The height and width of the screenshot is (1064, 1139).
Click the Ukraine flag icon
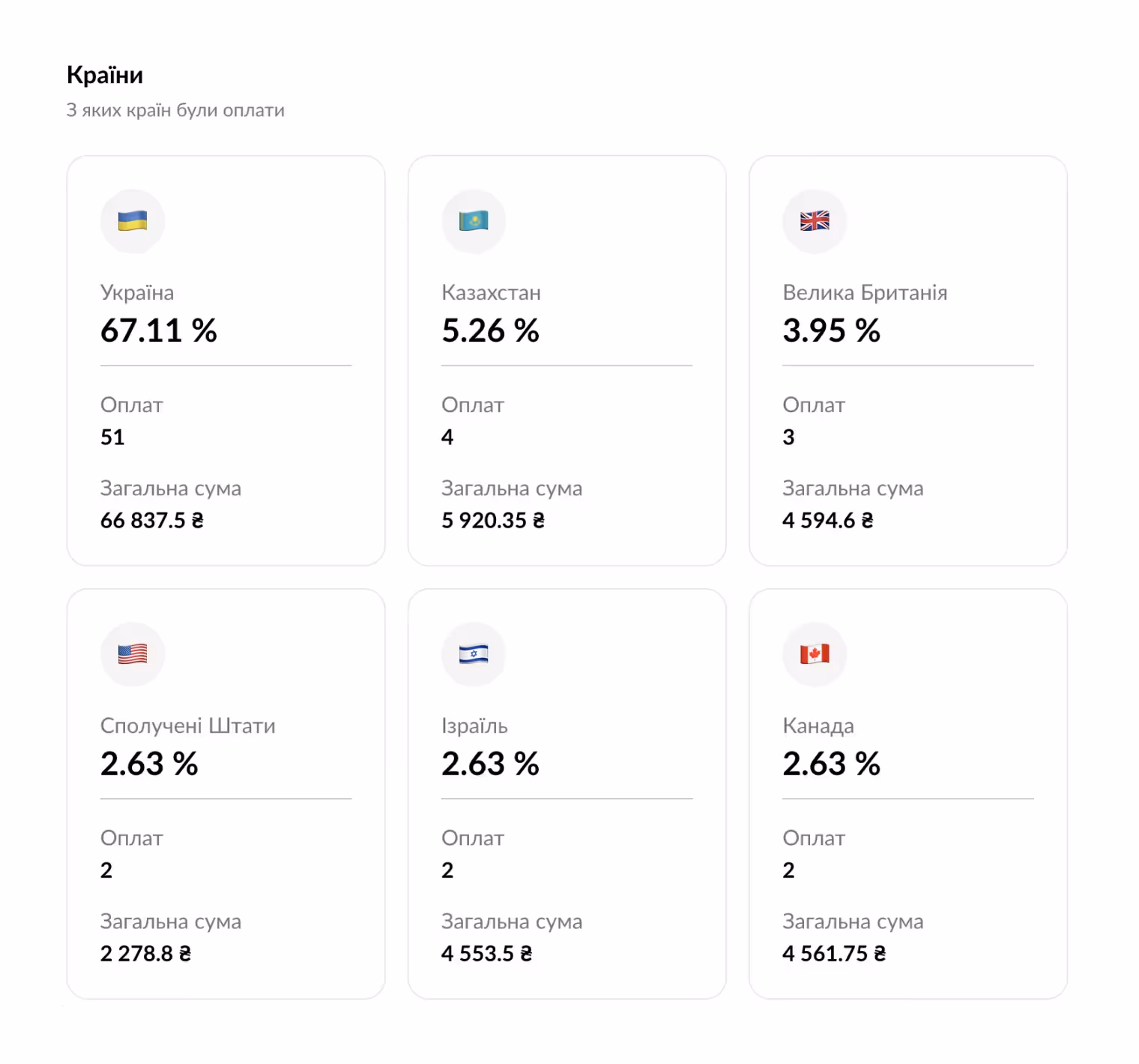(x=133, y=221)
